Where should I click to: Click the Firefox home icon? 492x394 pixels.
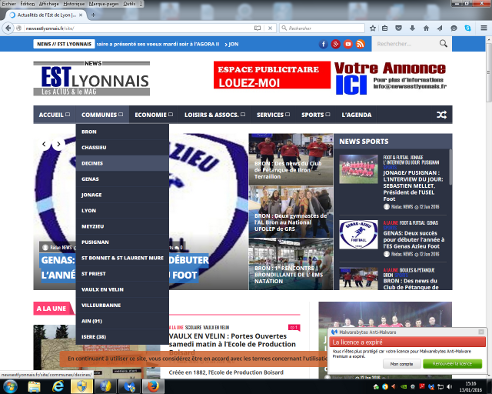(x=426, y=28)
